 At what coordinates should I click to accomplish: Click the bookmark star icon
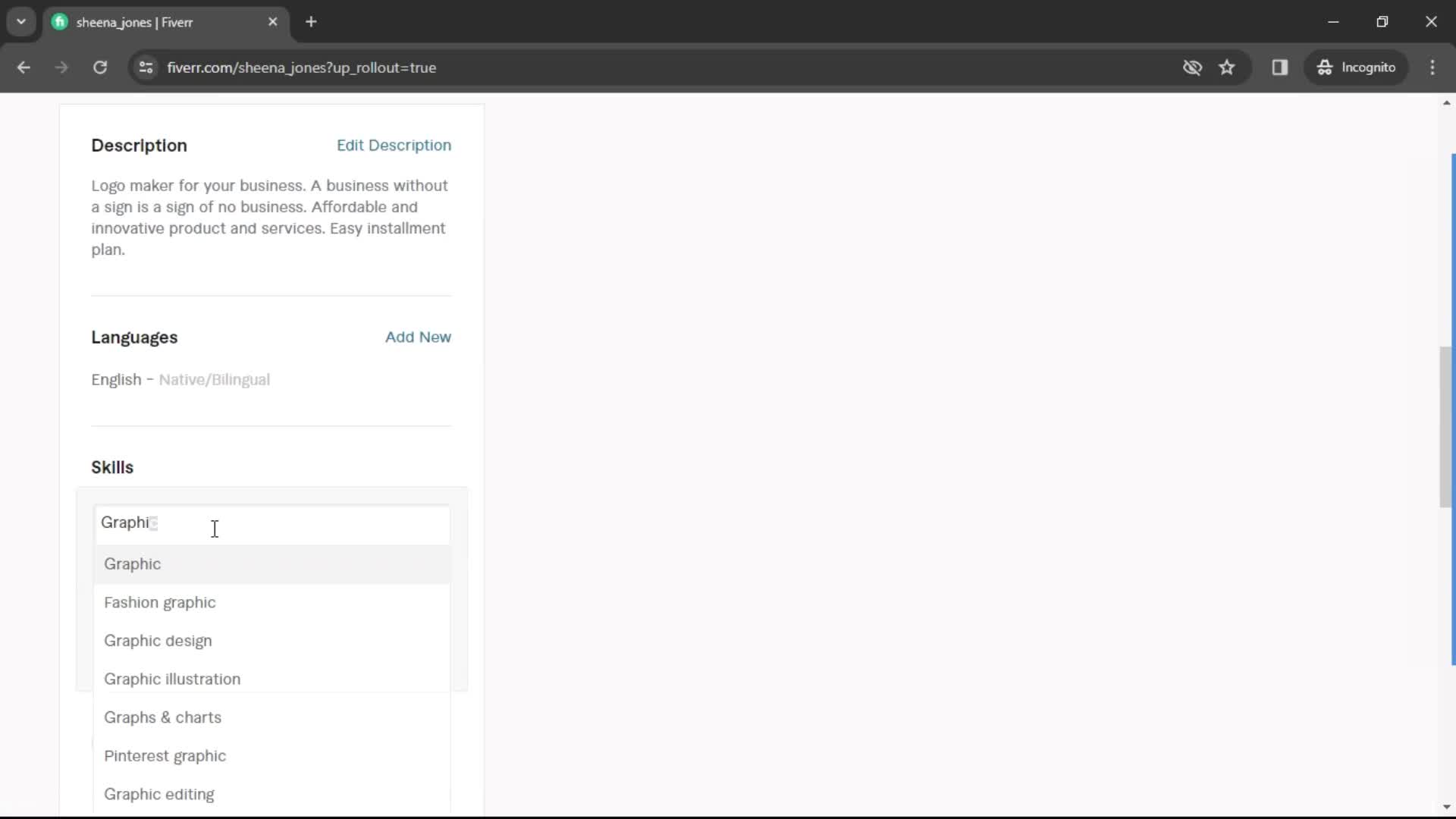coord(1228,67)
